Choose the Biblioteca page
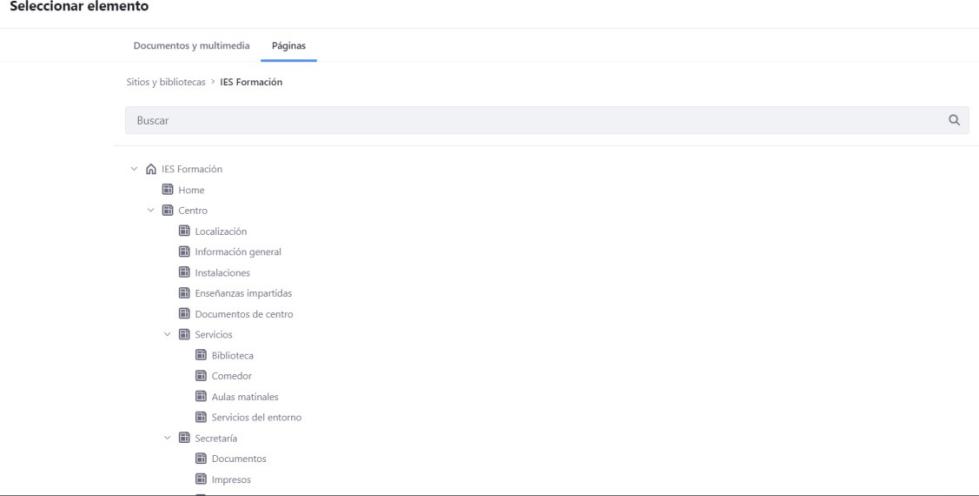979x496 pixels. pos(232,355)
